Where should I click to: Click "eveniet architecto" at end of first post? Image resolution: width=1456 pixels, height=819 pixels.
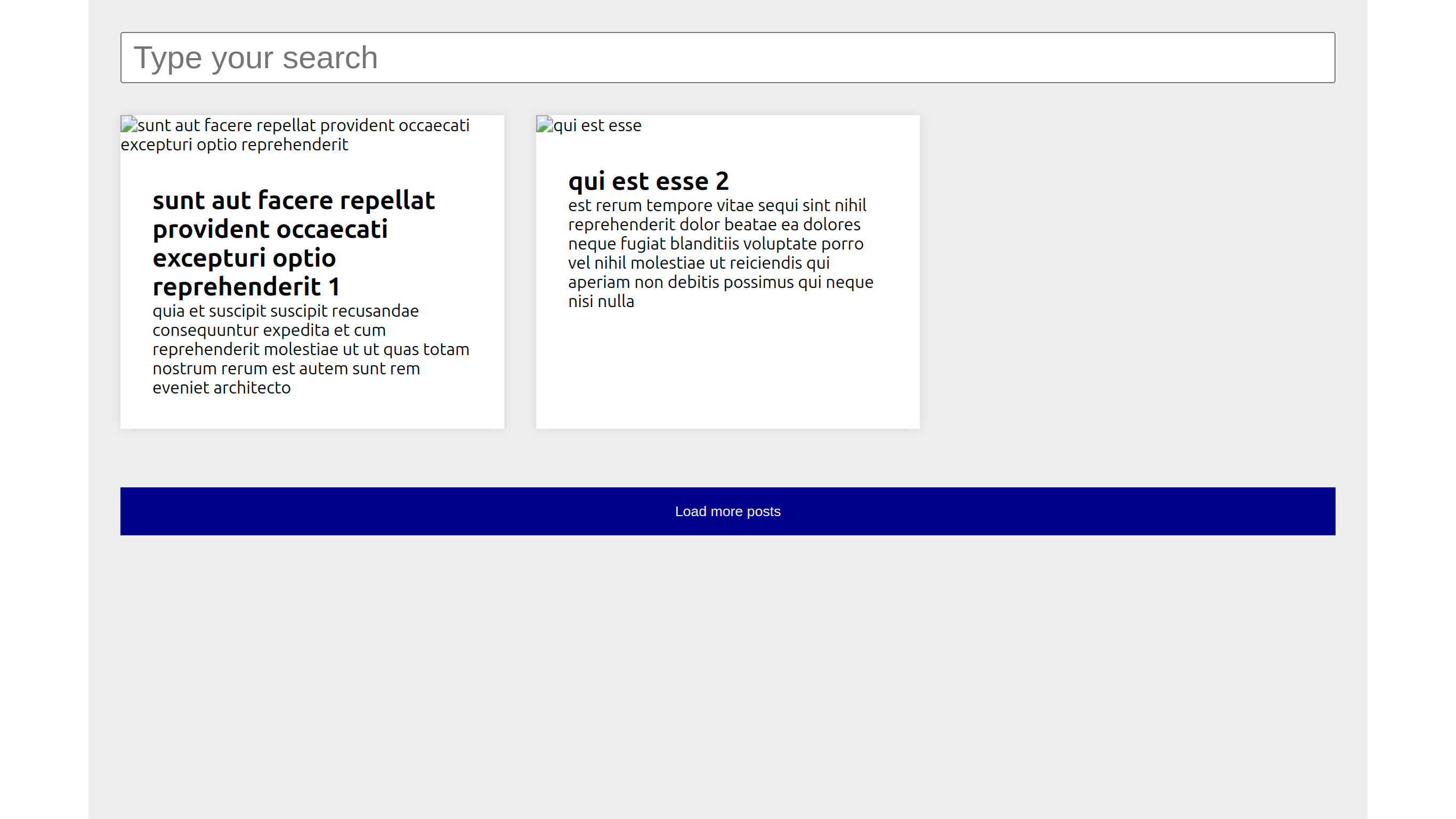[x=221, y=388]
